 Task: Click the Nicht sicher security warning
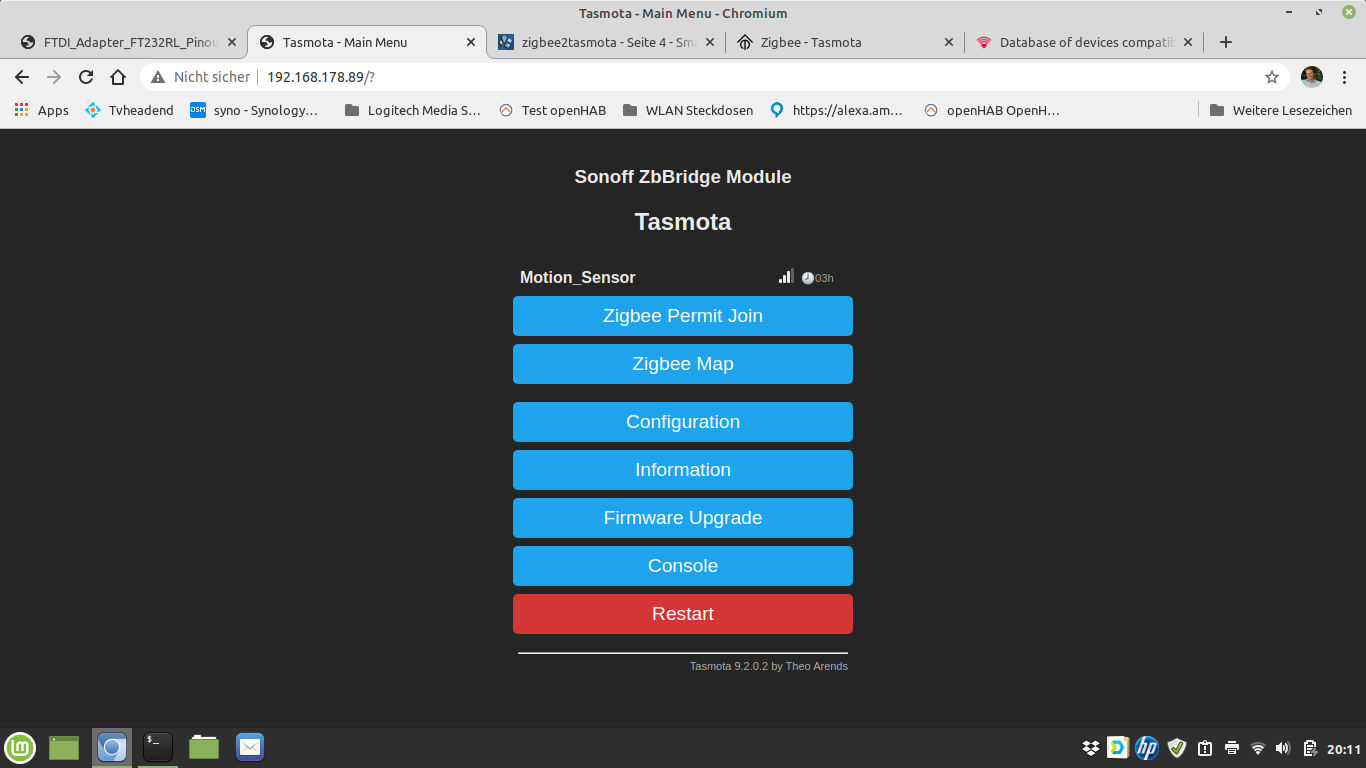point(200,77)
